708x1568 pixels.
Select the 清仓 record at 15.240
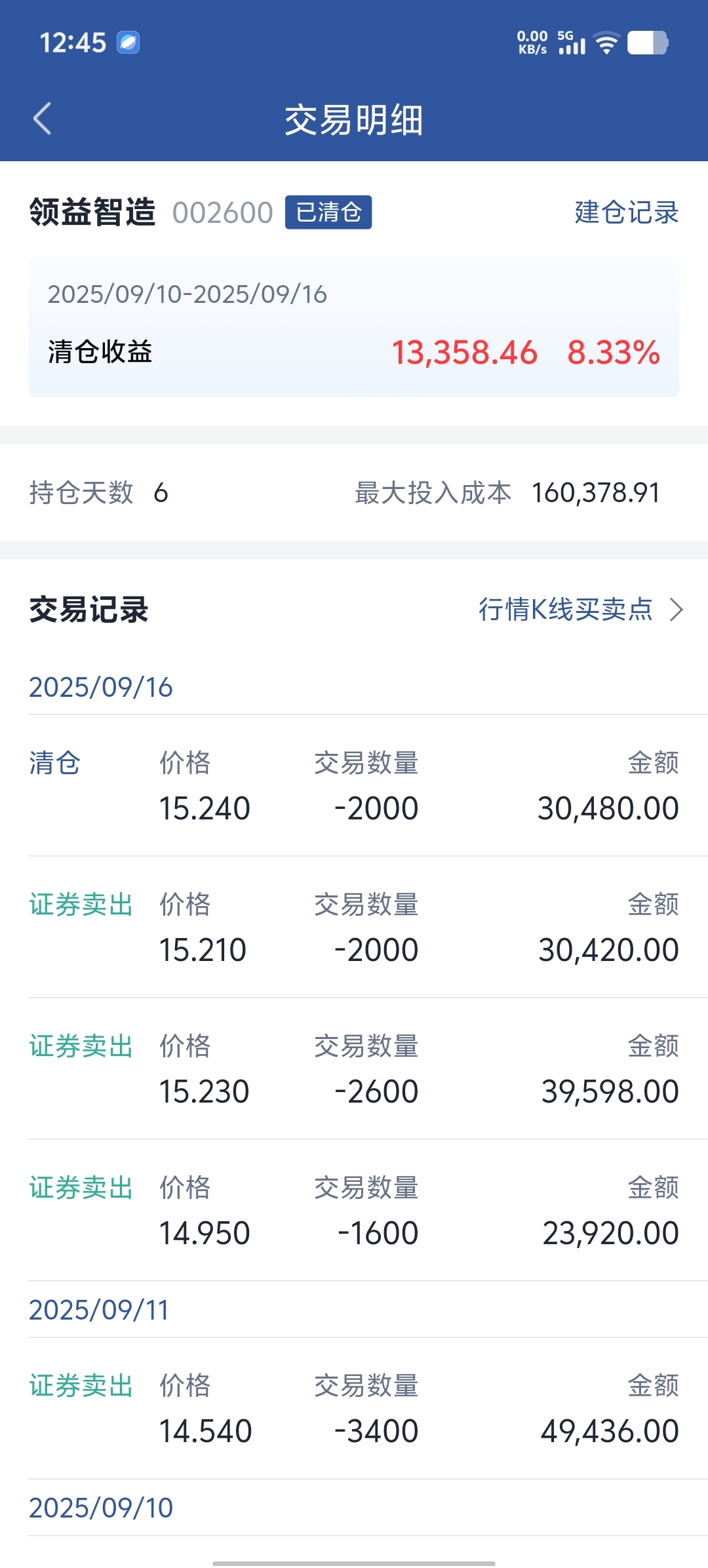(x=354, y=785)
